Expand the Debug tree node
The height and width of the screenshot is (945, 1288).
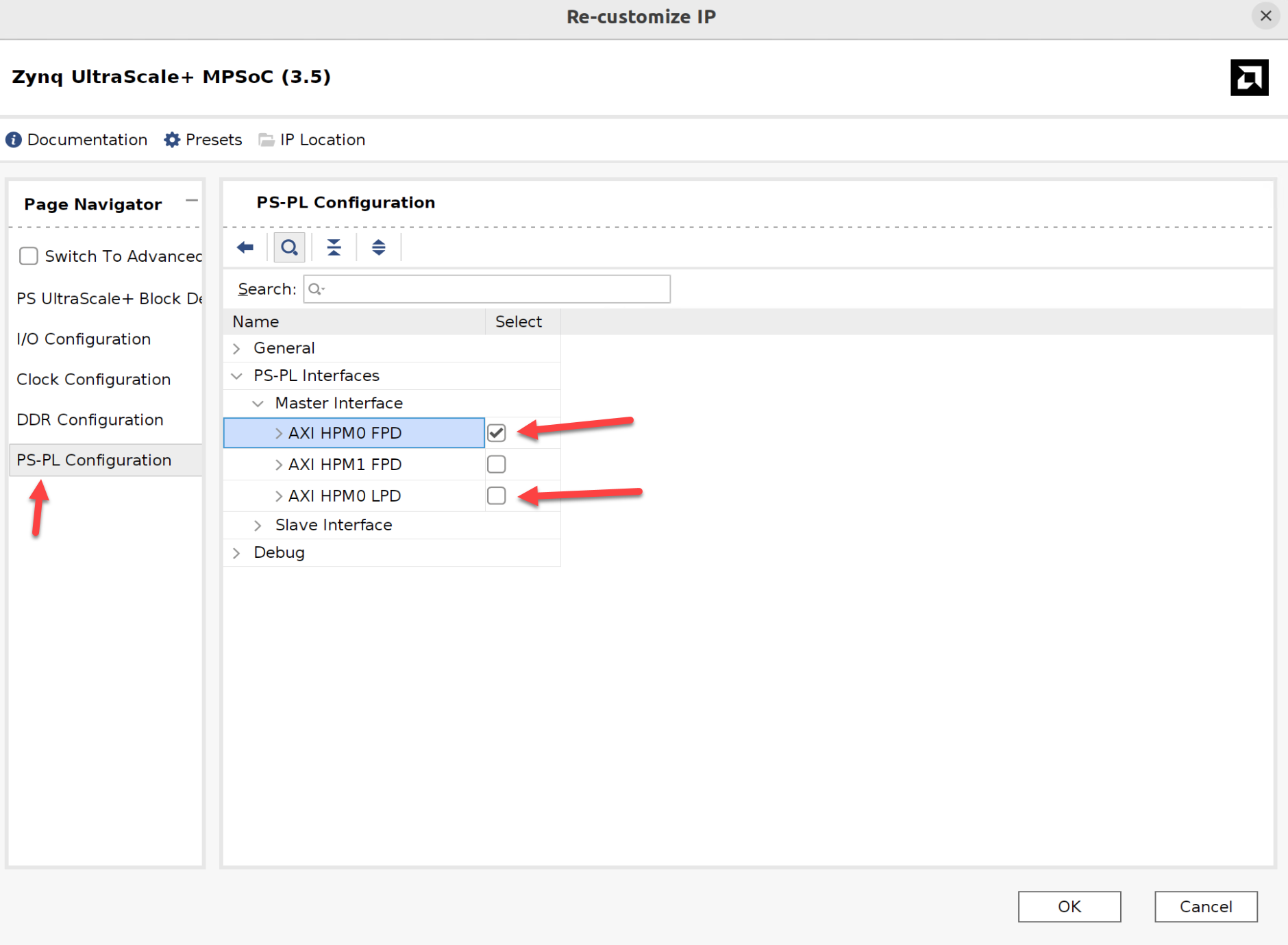[x=237, y=553]
